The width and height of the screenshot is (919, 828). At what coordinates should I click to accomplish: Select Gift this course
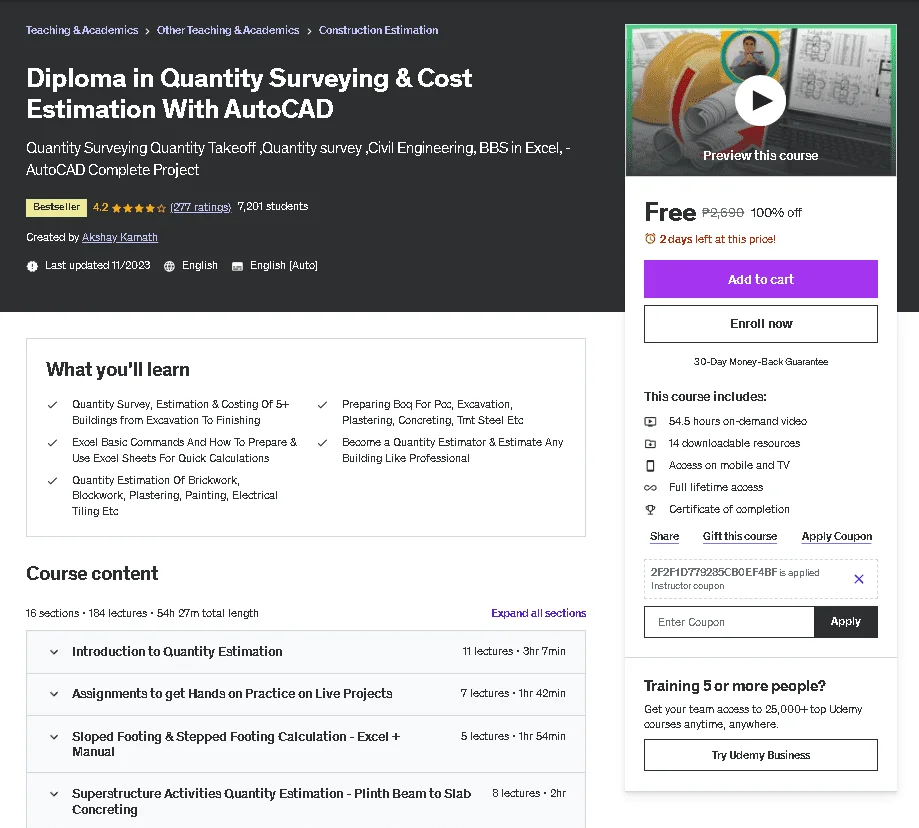click(x=740, y=536)
